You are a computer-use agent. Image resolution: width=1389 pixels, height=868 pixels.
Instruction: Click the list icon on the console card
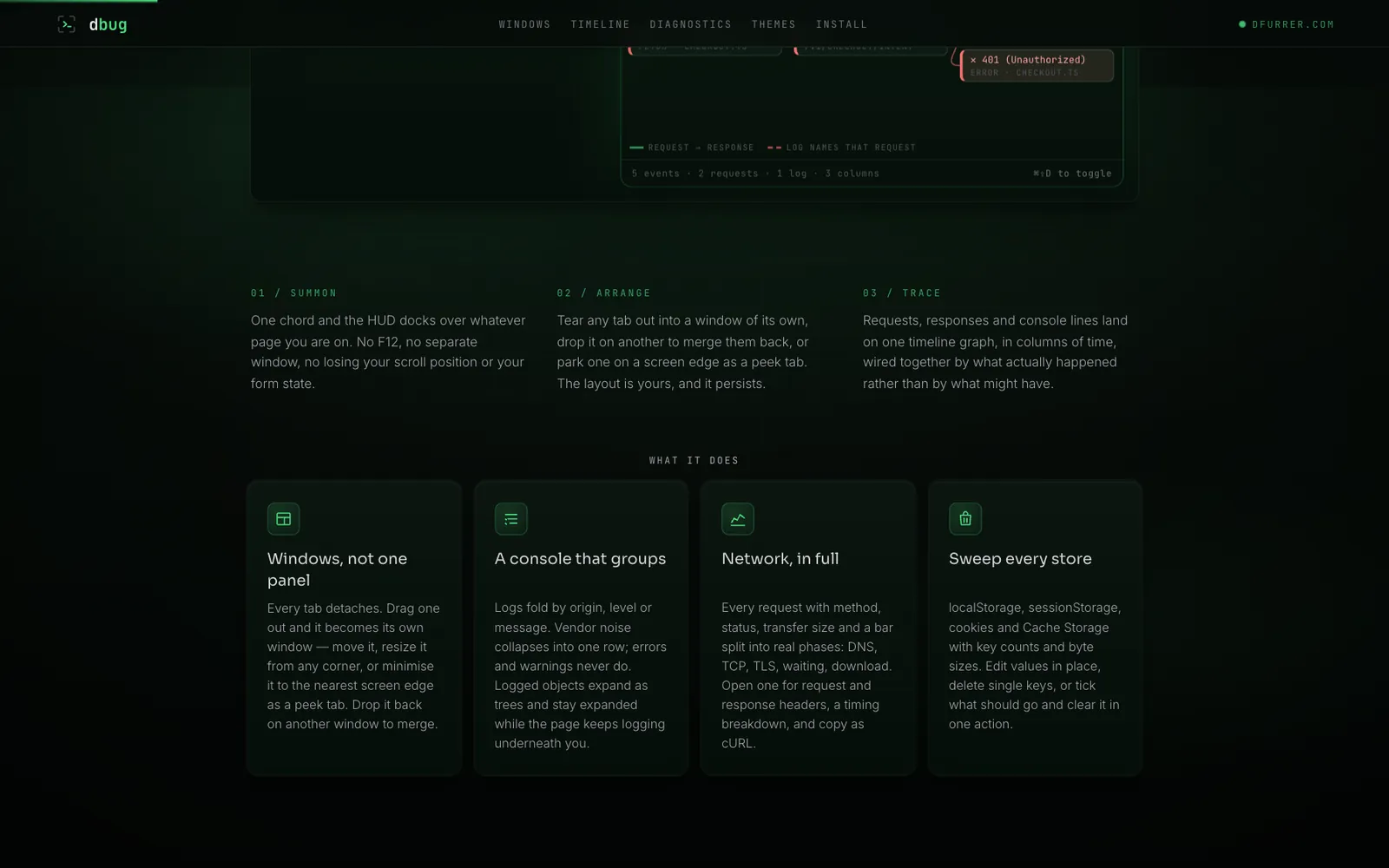(x=510, y=519)
